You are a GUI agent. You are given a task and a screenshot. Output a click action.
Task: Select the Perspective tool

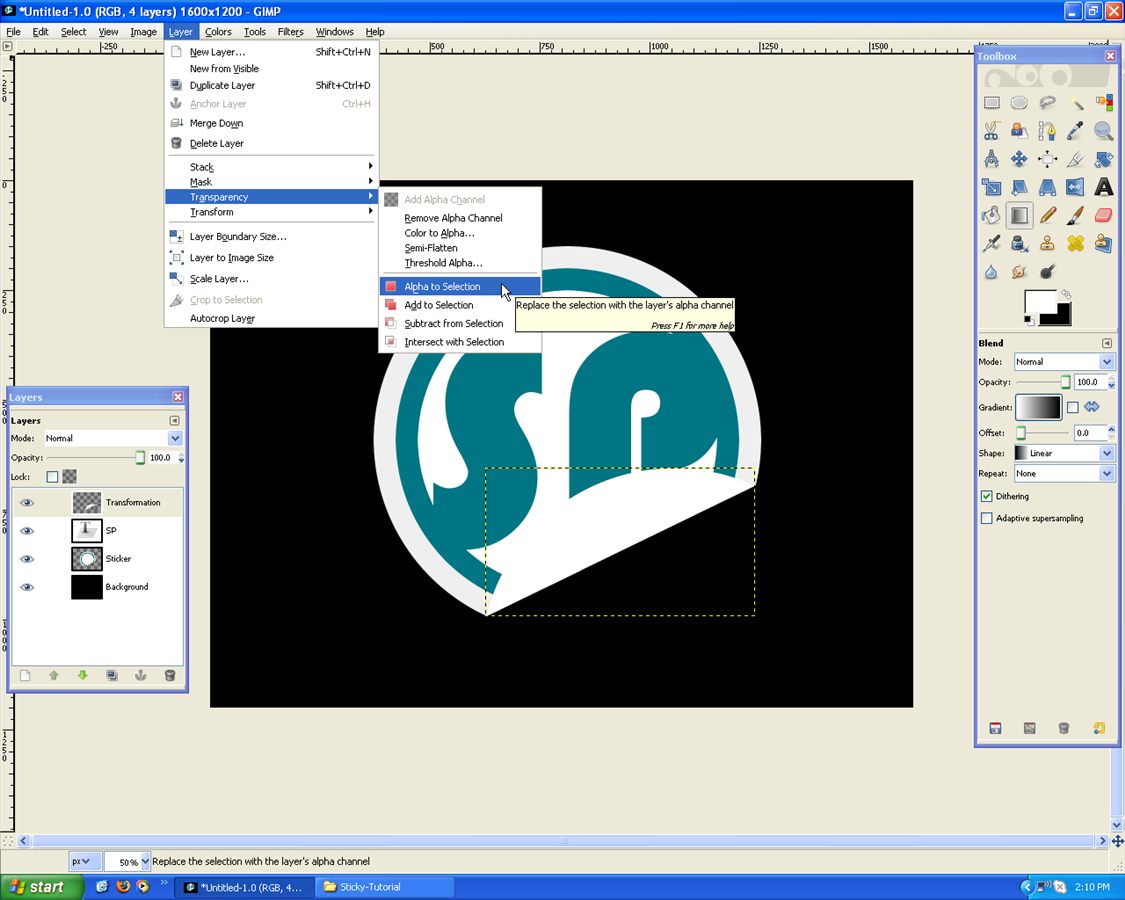[x=1048, y=187]
